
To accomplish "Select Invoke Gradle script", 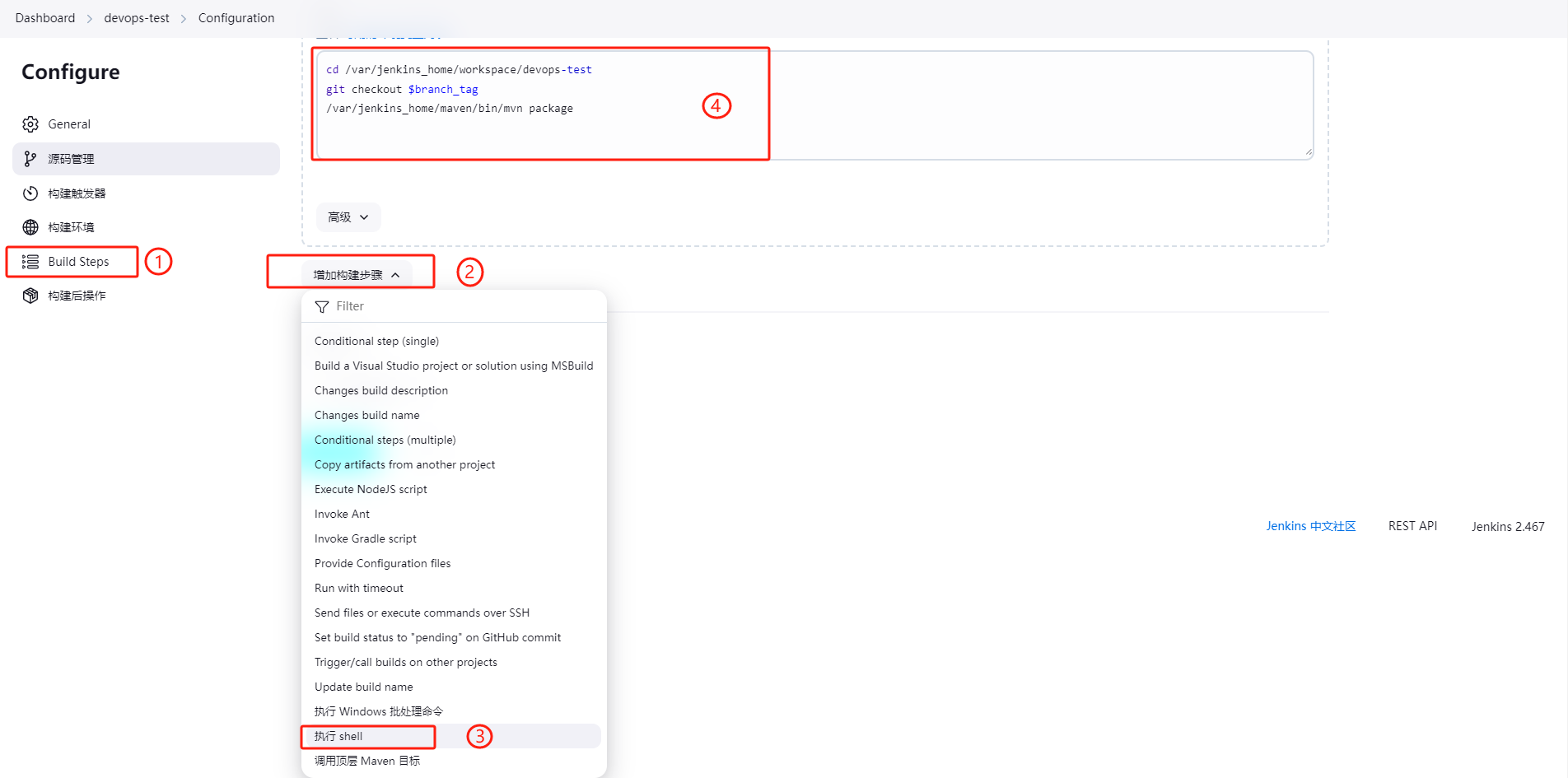I will coord(454,538).
